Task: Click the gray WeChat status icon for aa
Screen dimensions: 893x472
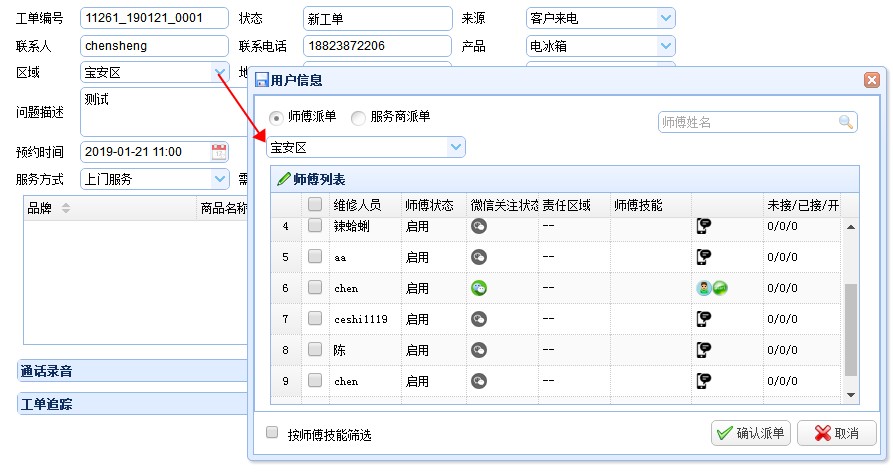Action: 479,257
